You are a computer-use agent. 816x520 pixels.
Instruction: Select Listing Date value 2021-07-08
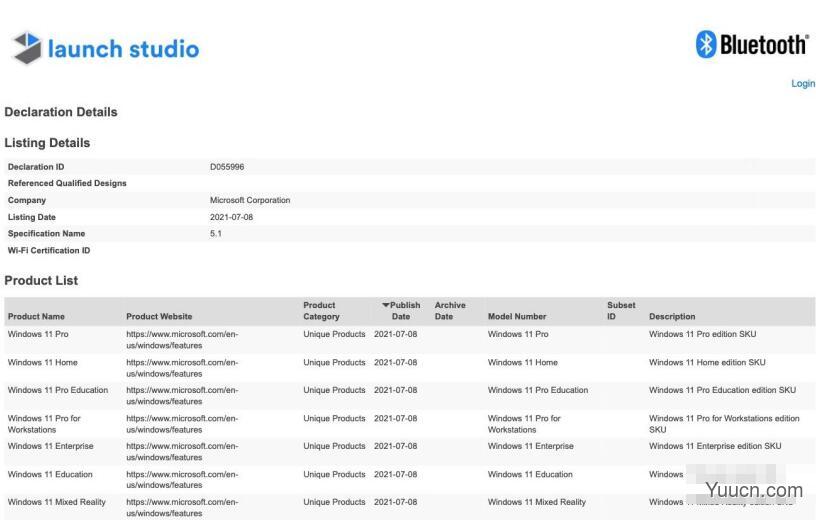(231, 217)
